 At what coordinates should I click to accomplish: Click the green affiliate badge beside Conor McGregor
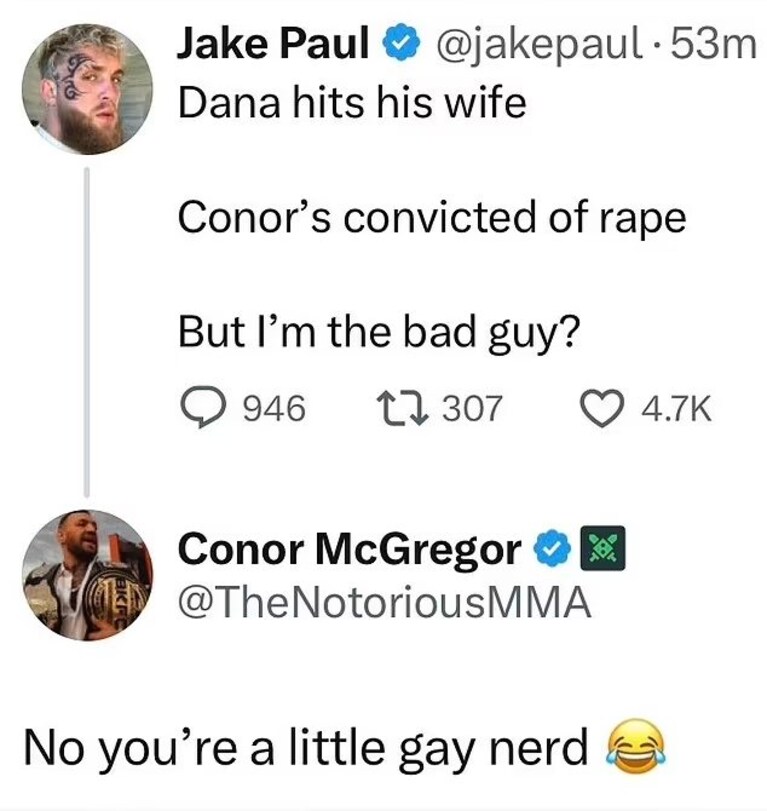(603, 548)
